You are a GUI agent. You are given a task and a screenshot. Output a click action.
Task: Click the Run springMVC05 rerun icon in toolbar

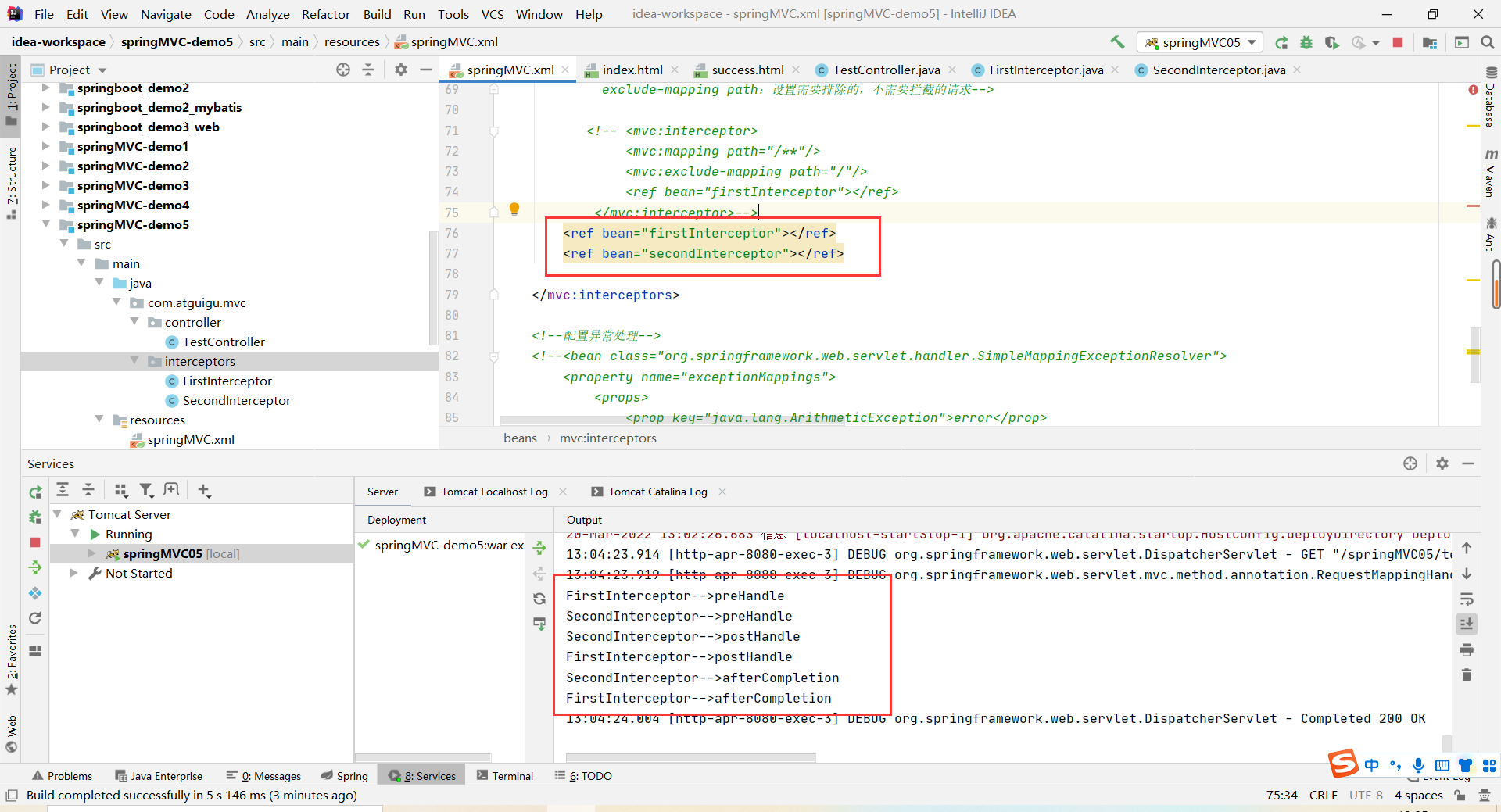point(1281,42)
